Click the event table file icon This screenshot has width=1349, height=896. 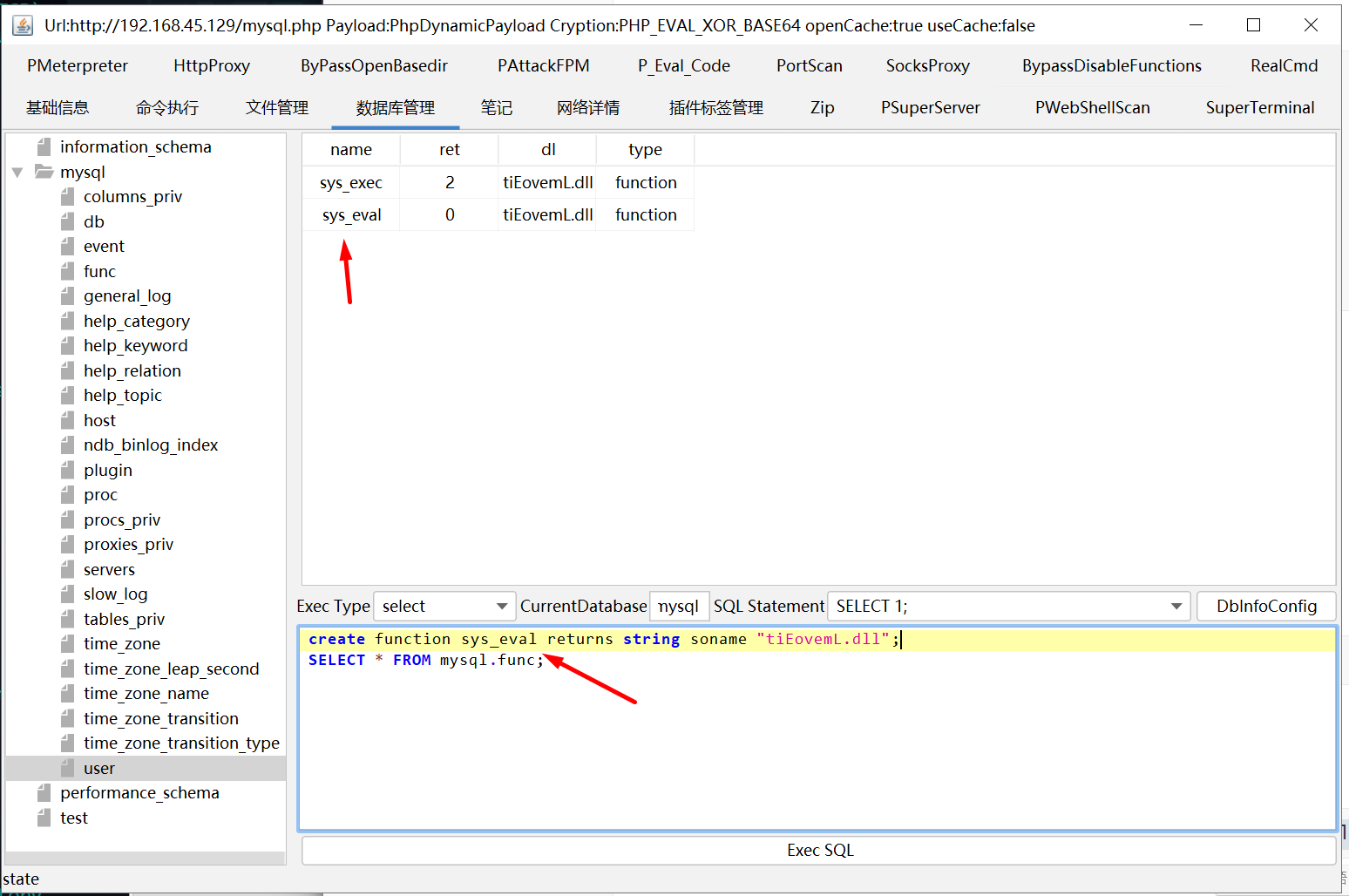(68, 246)
